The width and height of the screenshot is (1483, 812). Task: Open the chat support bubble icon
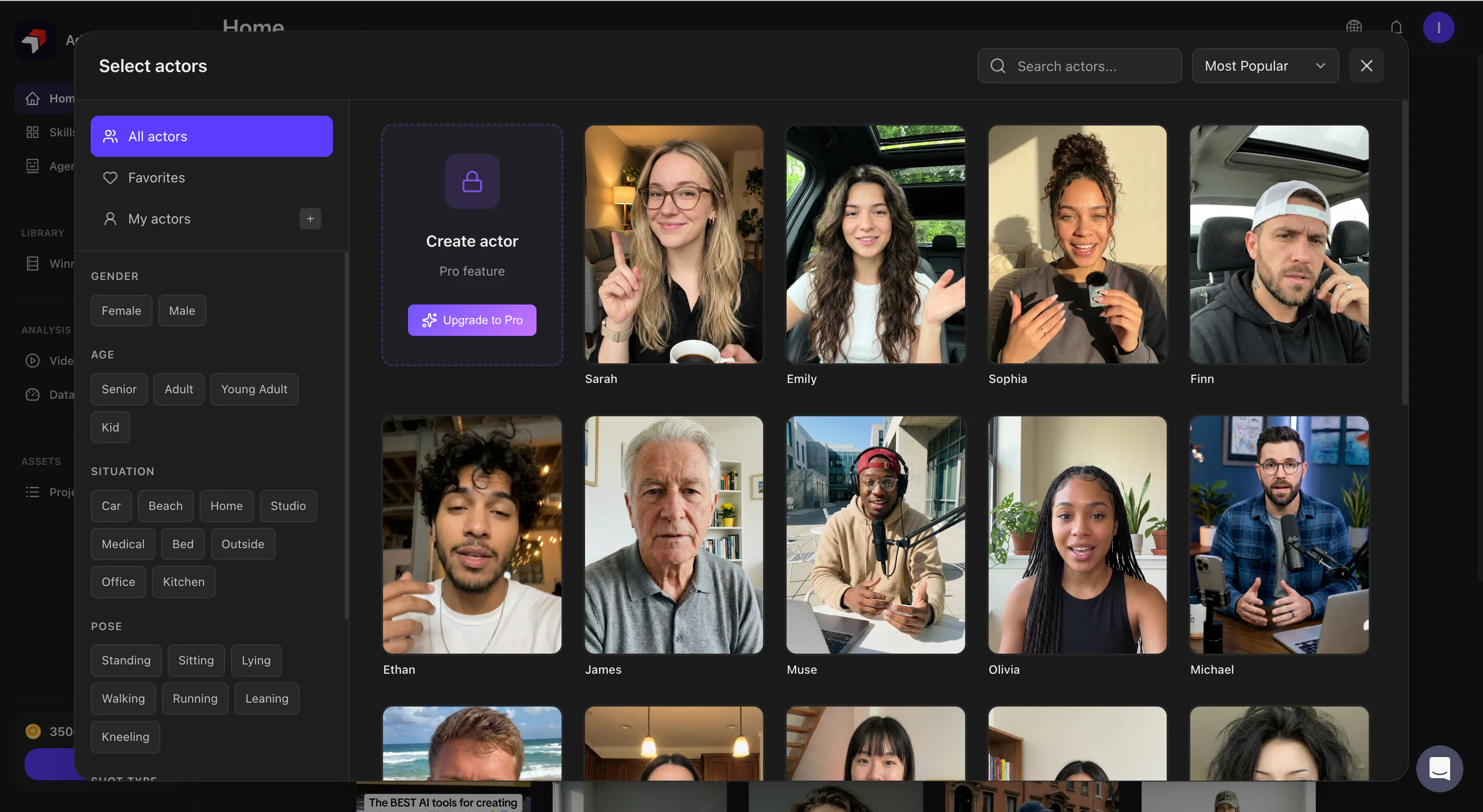[1439, 768]
